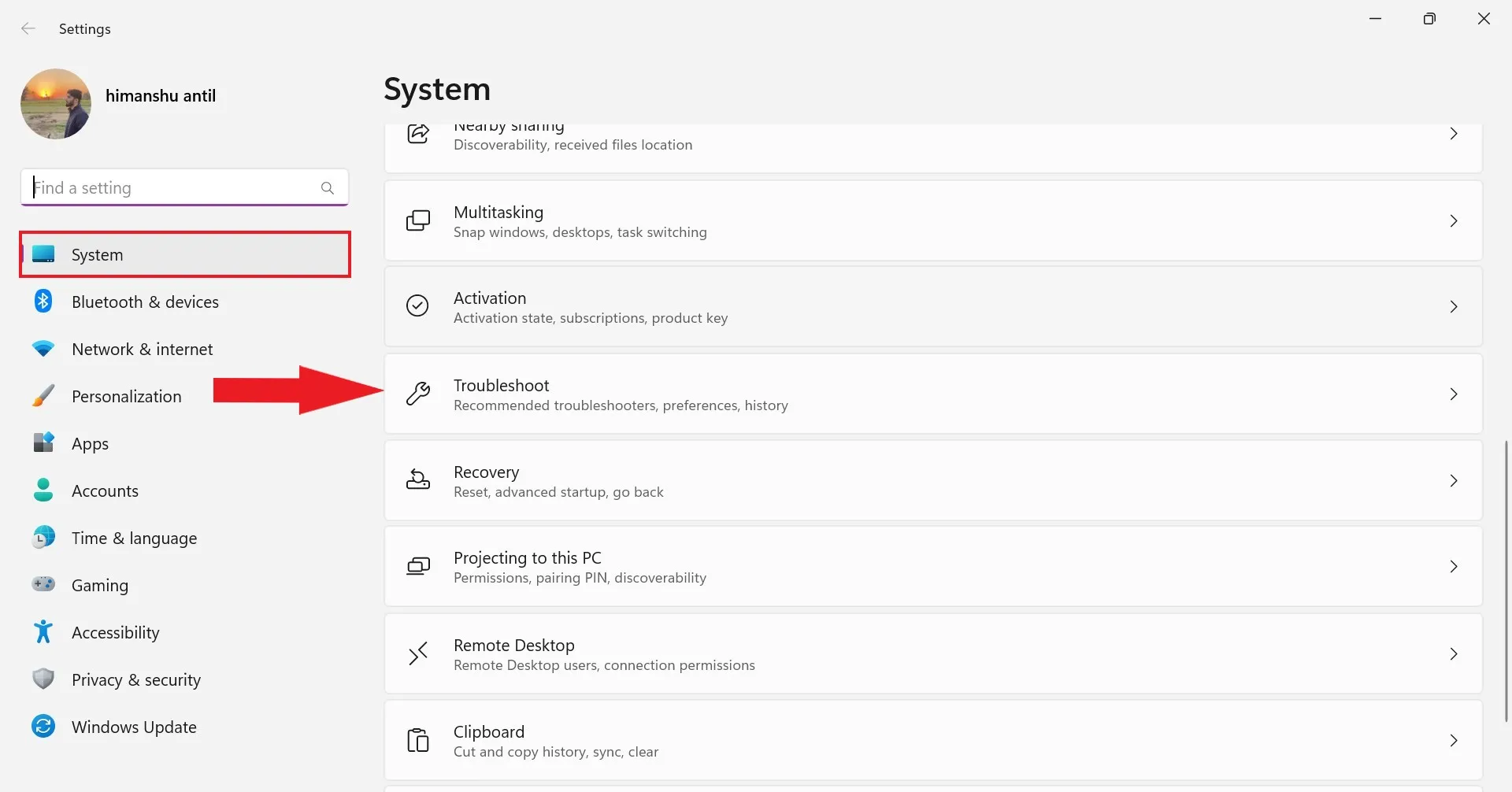Click the Remote Desktop icon
Viewport: 1512px width, 792px height.
click(x=417, y=653)
